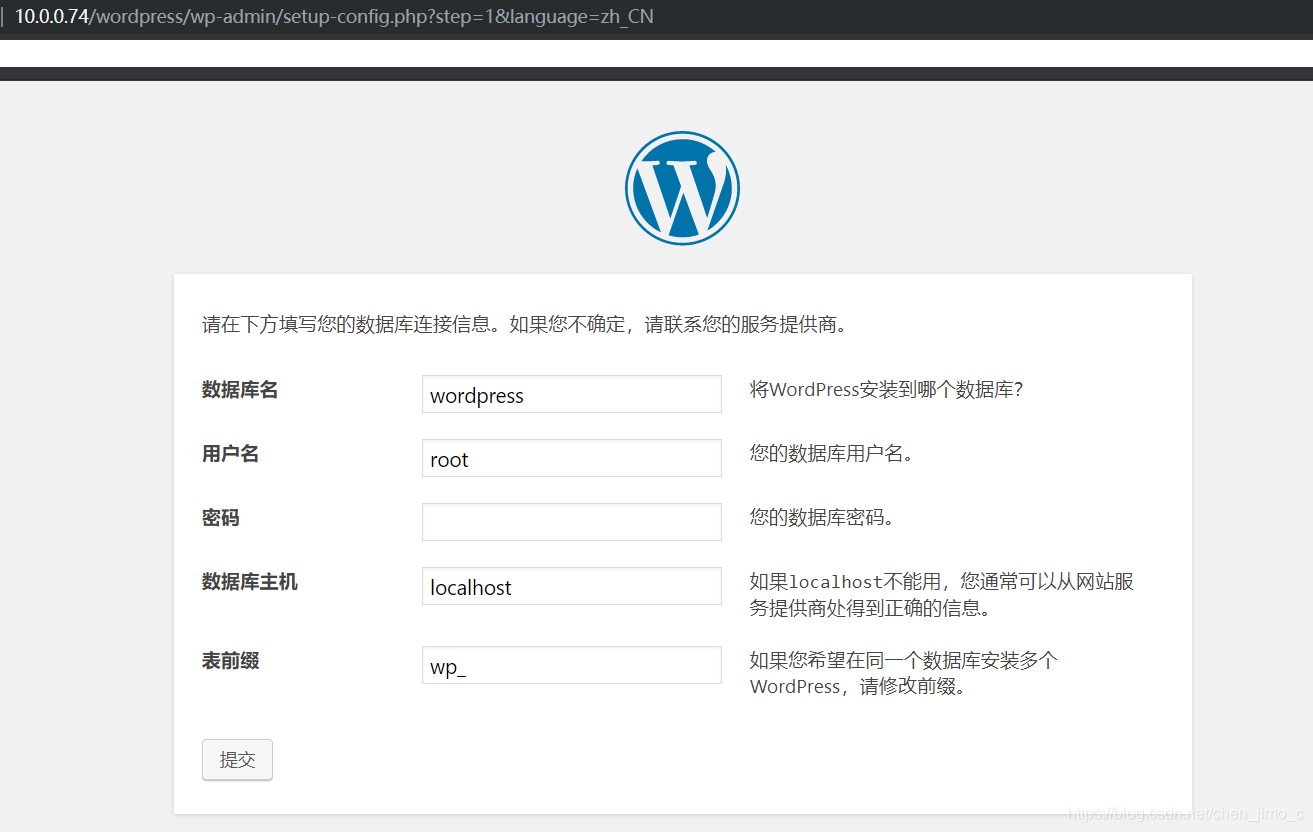Click the hint text 您的数据库用户名。

(832, 454)
